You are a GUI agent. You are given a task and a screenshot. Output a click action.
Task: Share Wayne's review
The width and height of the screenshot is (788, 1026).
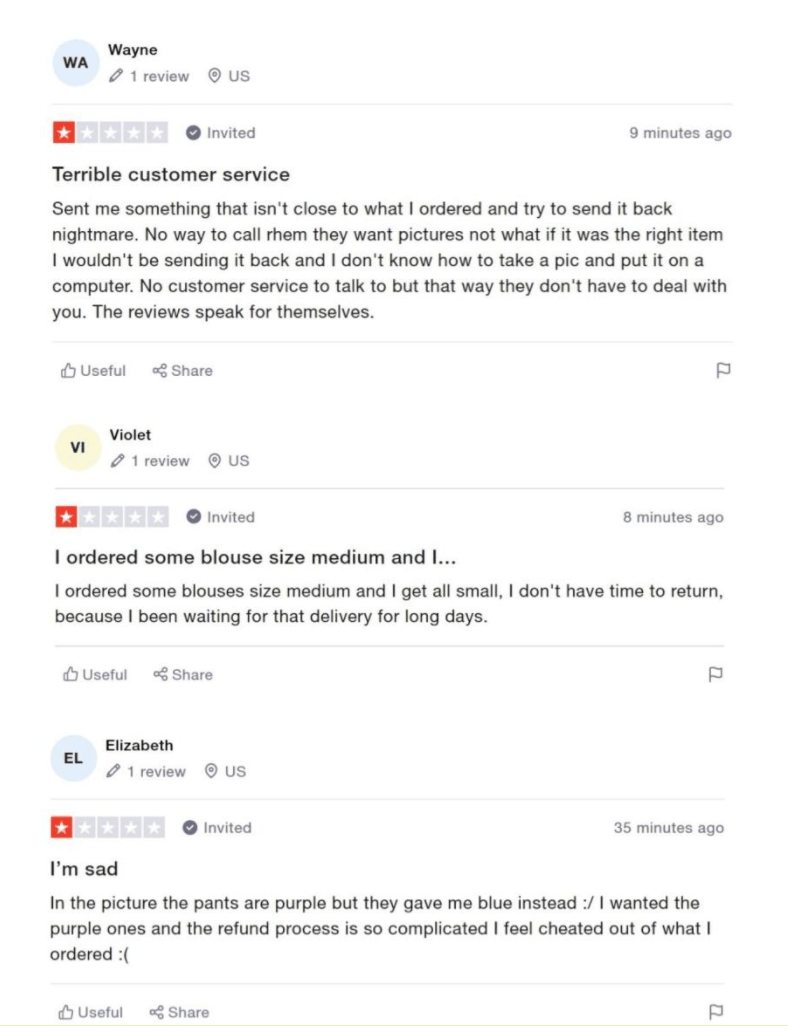click(182, 371)
